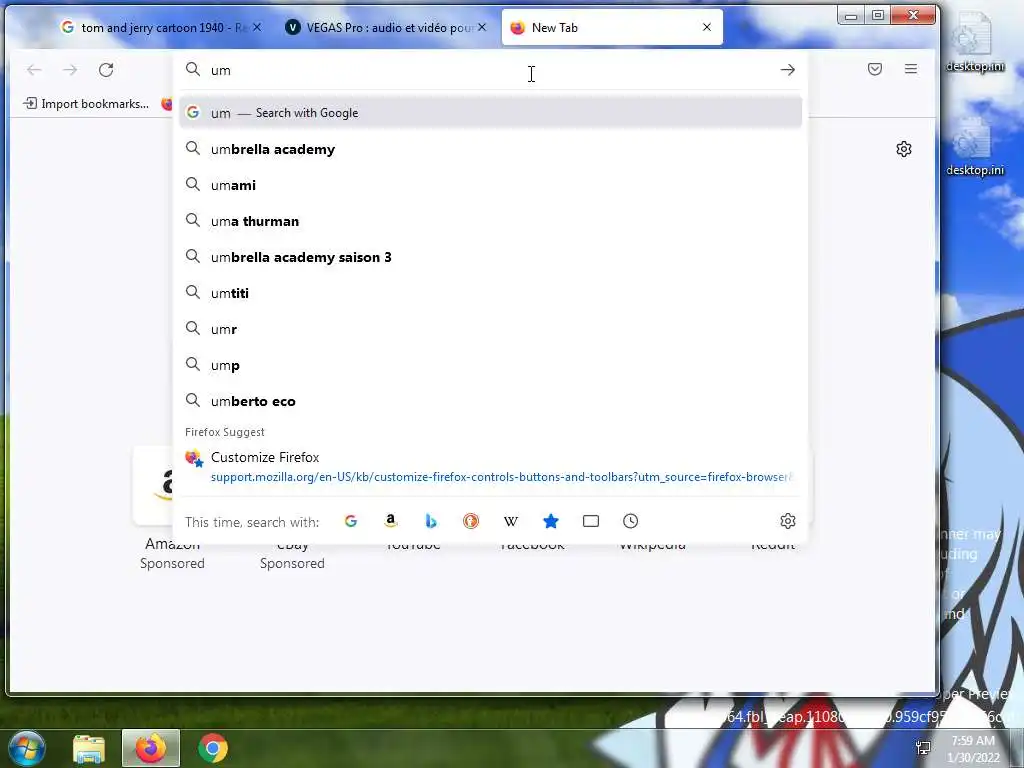Close the tom and jerry cartoon tab
Screen dimensions: 1024x768
[257, 27]
